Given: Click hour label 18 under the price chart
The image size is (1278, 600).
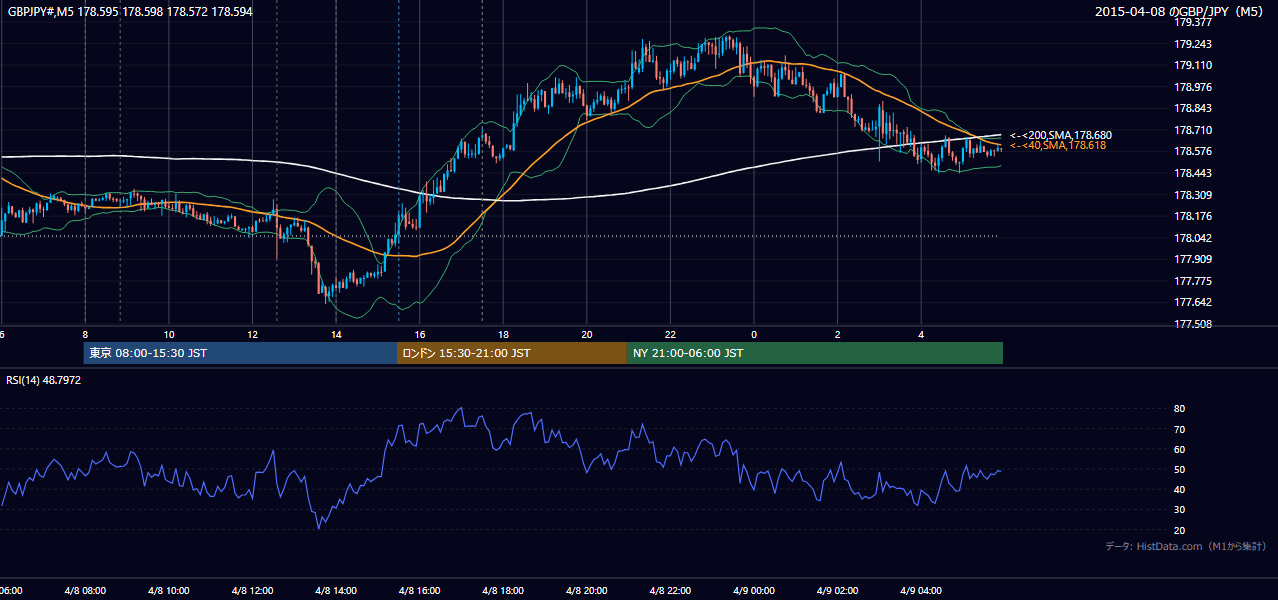Looking at the screenshot, I should [504, 334].
